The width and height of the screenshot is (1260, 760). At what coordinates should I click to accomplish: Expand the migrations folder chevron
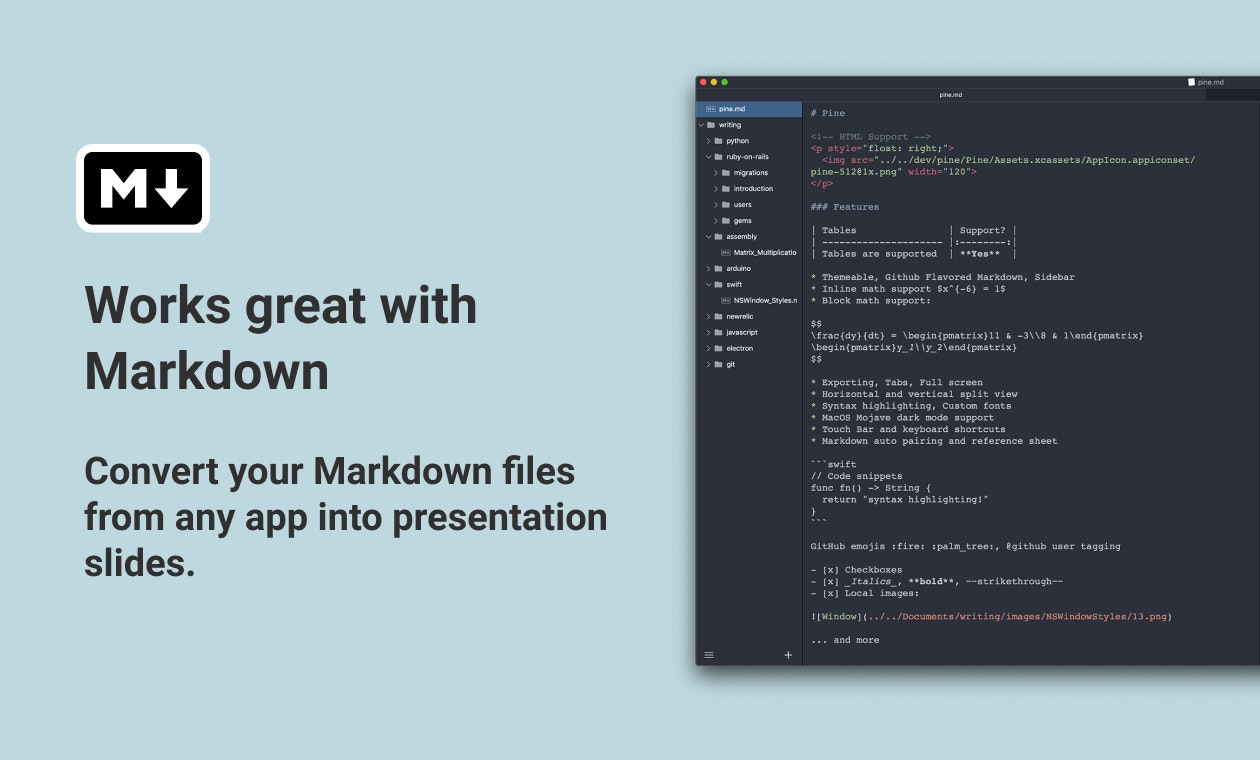coord(715,173)
